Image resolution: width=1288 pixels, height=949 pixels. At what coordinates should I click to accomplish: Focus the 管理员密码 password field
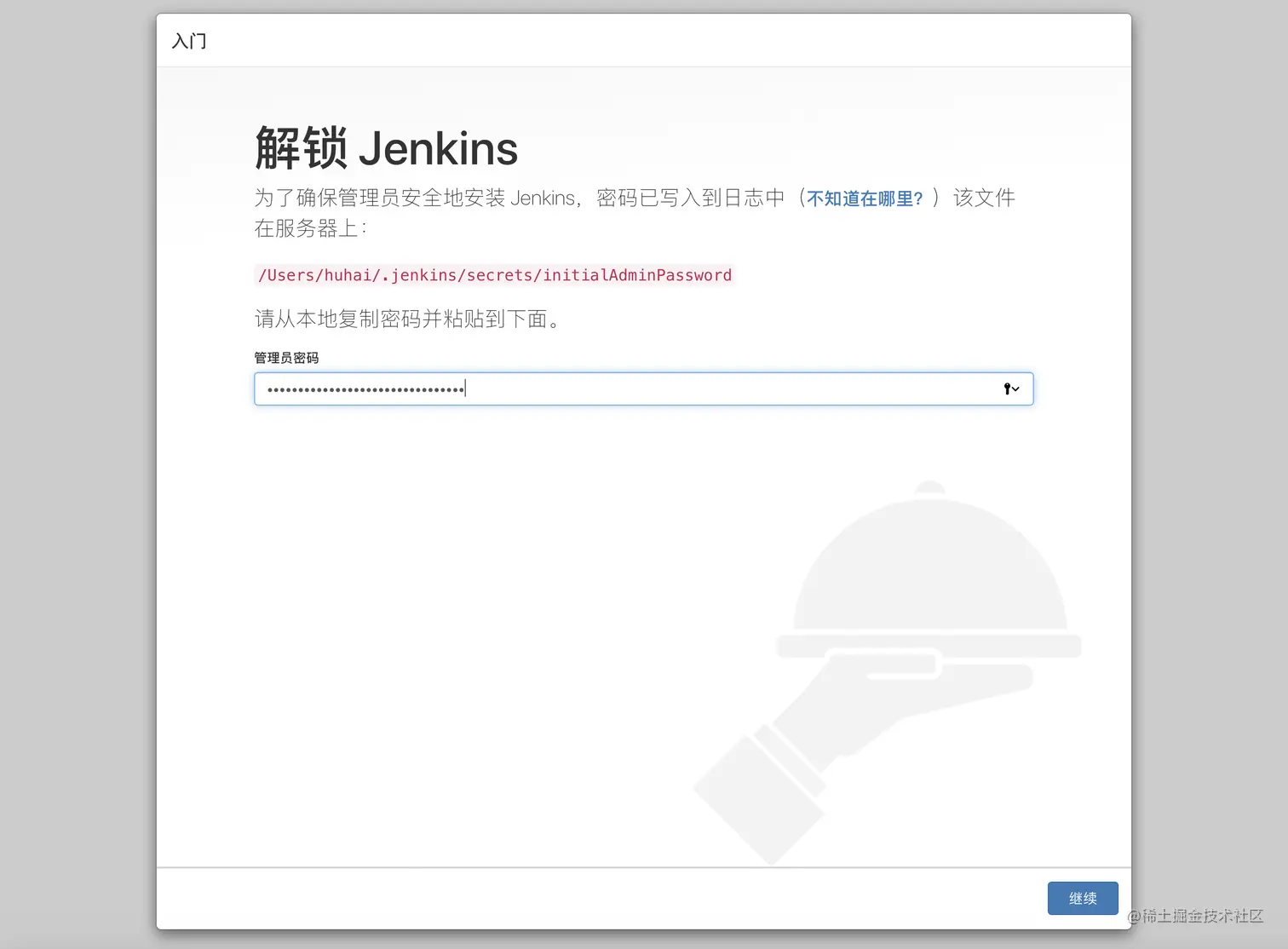coord(643,389)
